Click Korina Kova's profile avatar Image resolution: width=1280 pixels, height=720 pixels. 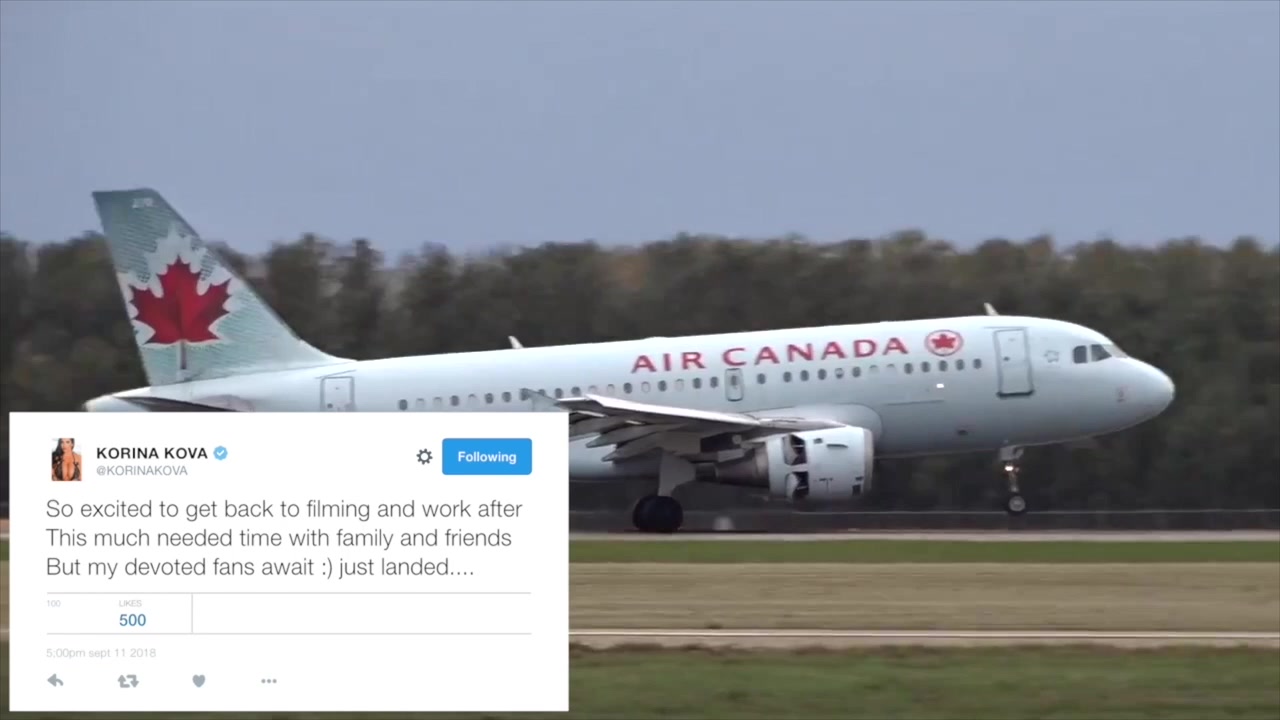[x=66, y=459]
